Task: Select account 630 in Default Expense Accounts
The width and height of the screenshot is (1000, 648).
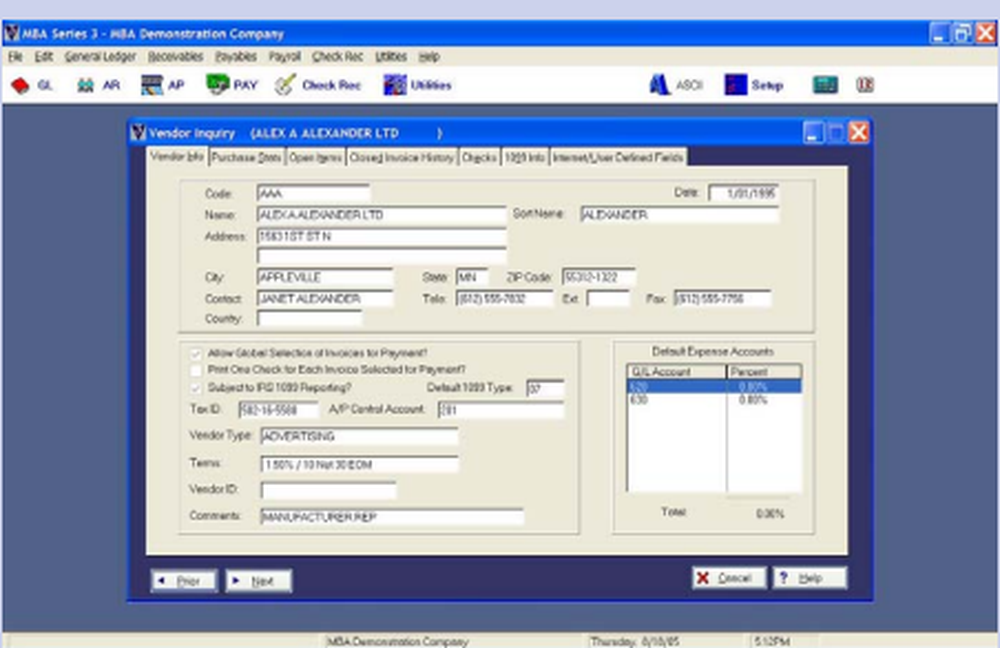Action: 660,400
